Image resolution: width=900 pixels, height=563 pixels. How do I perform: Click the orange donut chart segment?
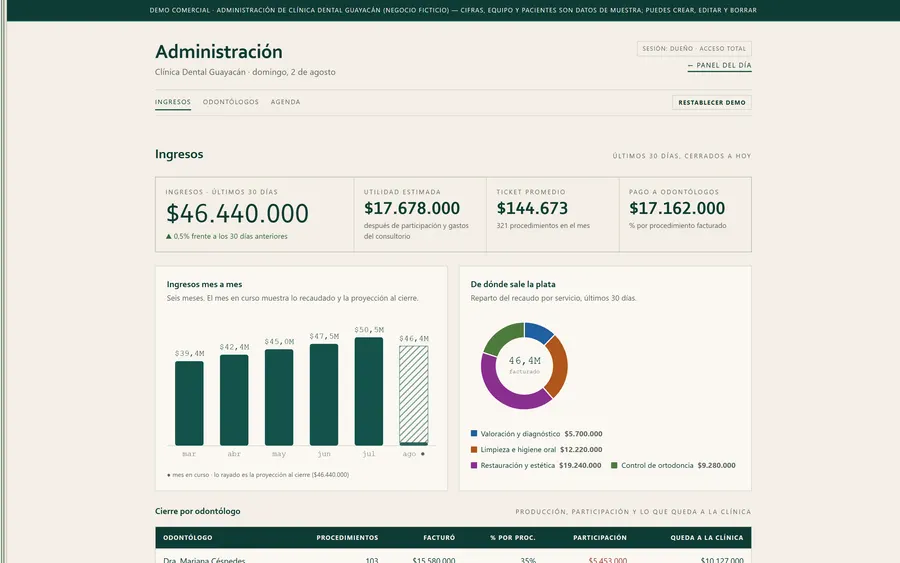[559, 366]
